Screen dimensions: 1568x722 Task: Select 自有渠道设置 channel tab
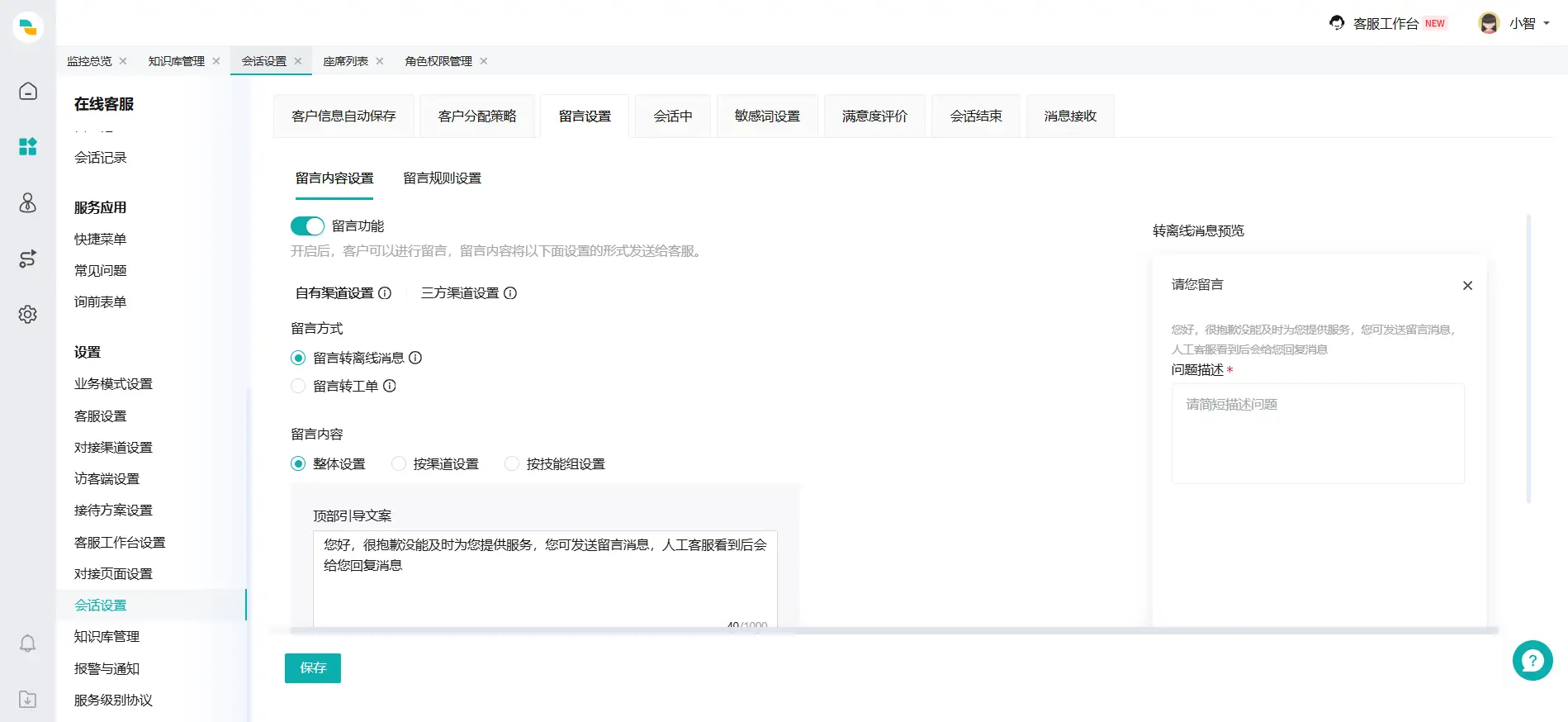[334, 293]
